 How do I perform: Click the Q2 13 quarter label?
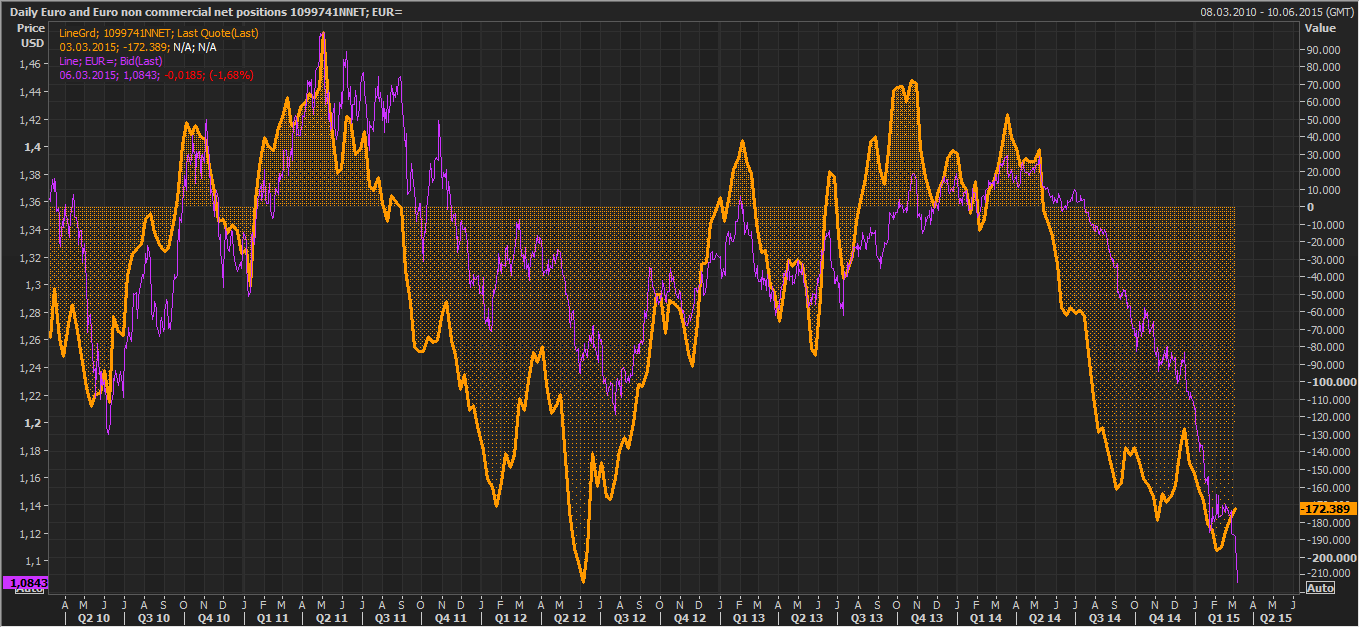click(806, 618)
